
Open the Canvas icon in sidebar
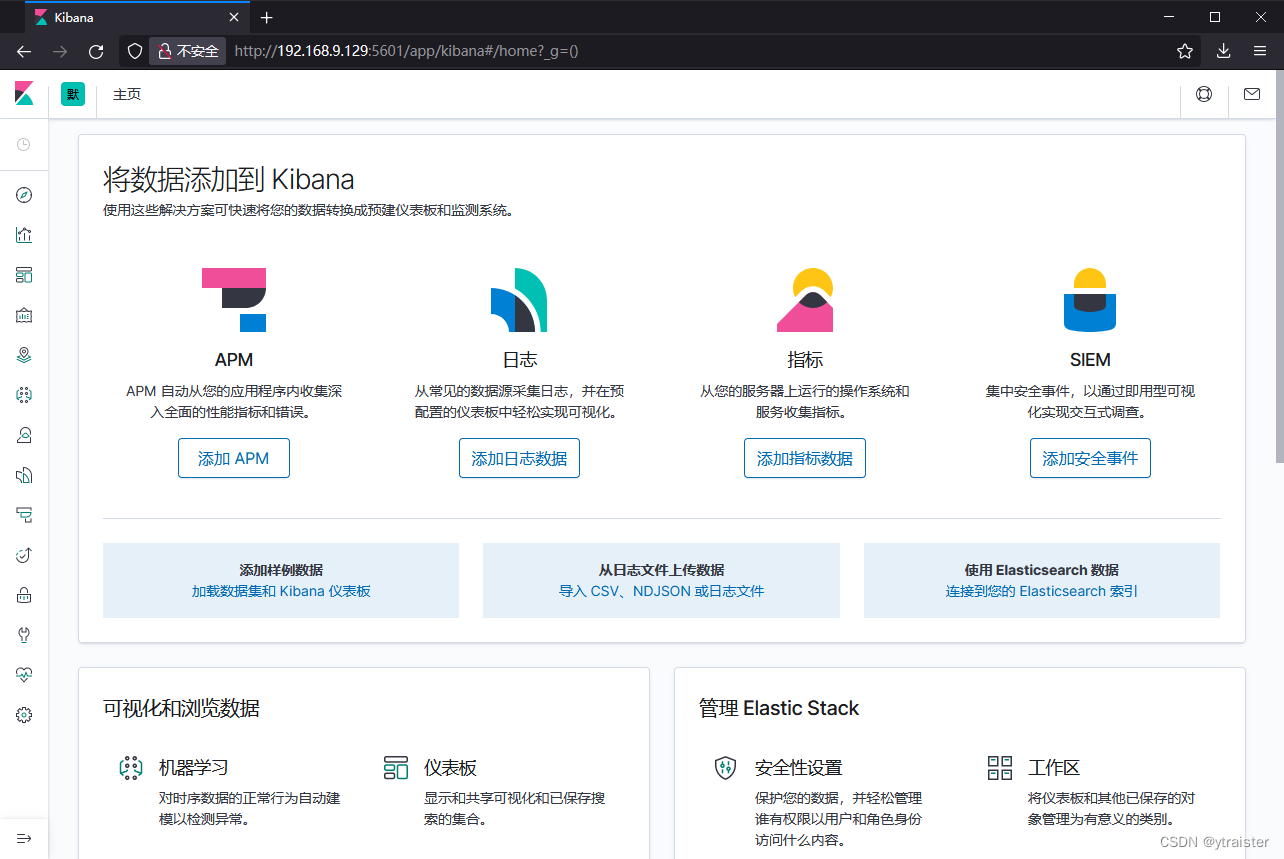(x=24, y=315)
